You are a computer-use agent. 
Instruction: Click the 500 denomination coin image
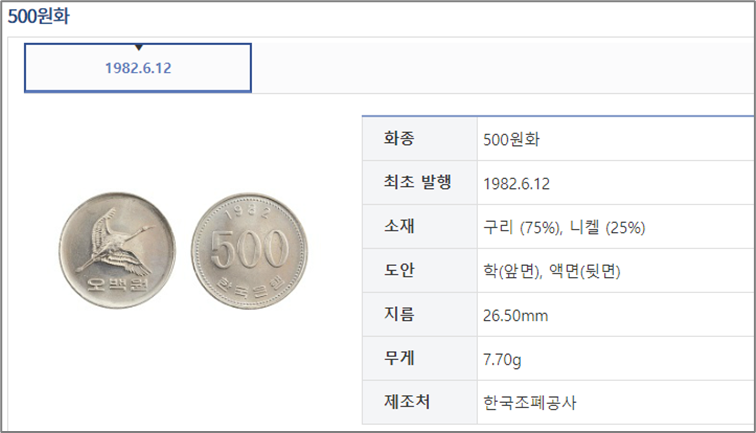click(249, 251)
